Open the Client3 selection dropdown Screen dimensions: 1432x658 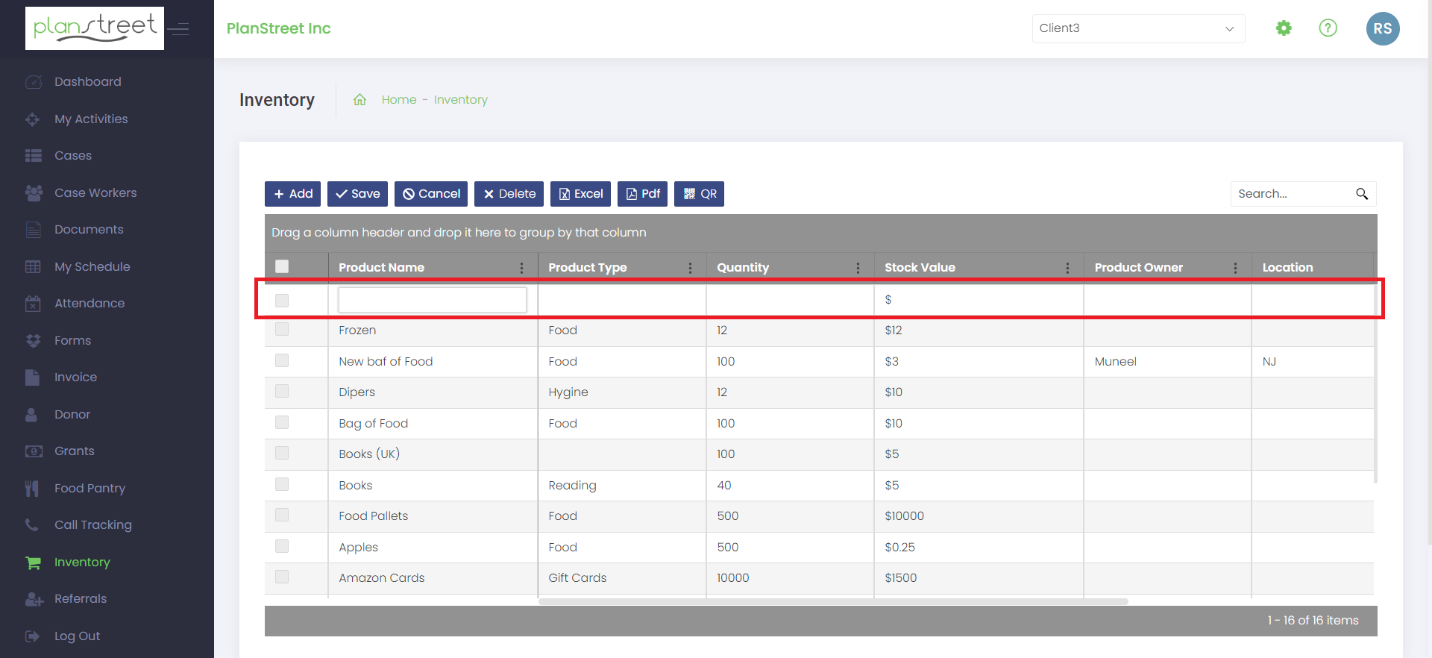coord(1138,28)
